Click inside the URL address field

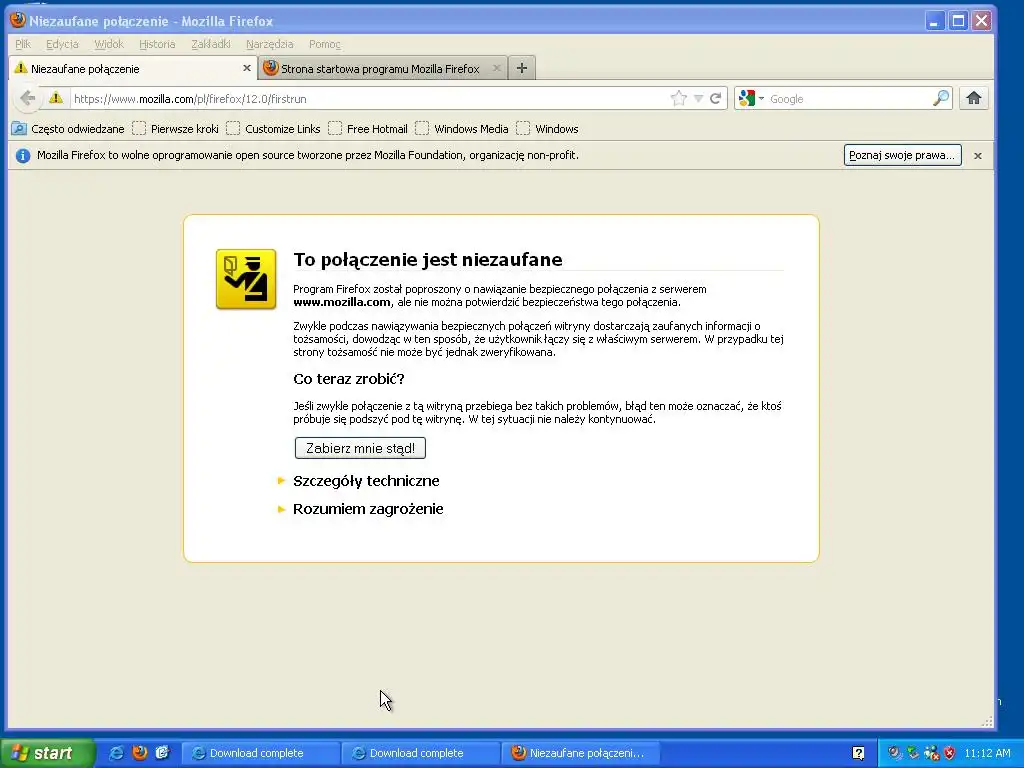click(x=369, y=99)
